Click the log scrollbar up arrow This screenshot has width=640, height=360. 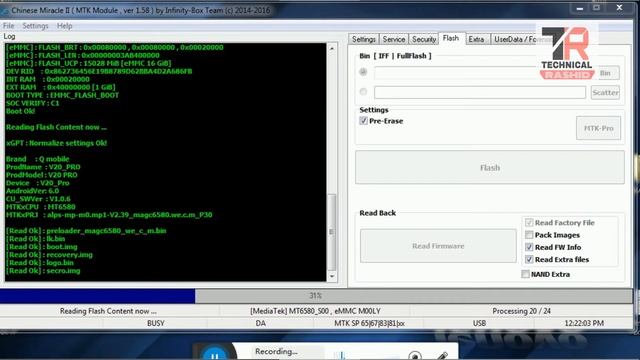(x=332, y=48)
